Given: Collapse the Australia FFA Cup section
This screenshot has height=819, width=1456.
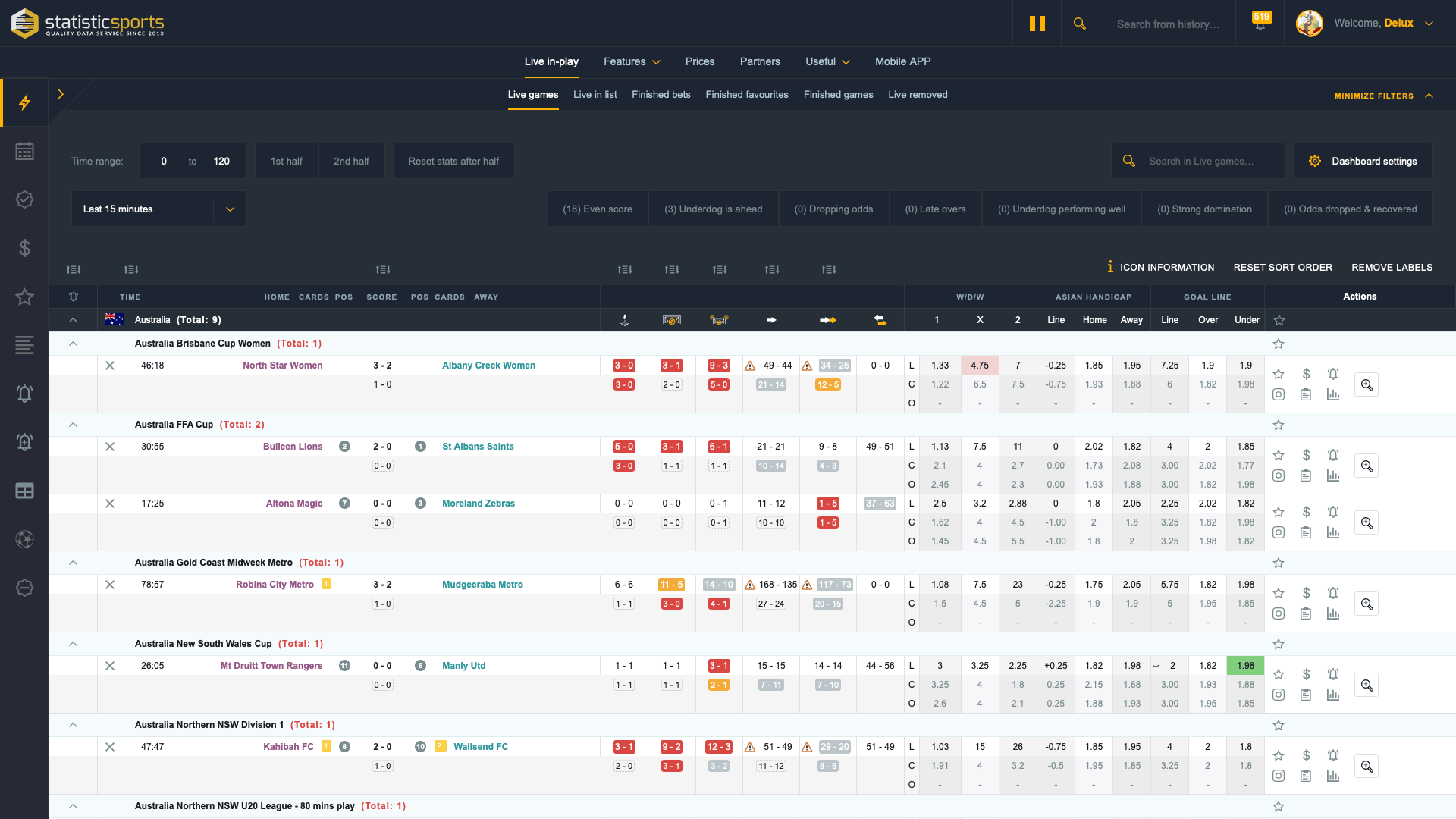Looking at the screenshot, I should click(73, 425).
